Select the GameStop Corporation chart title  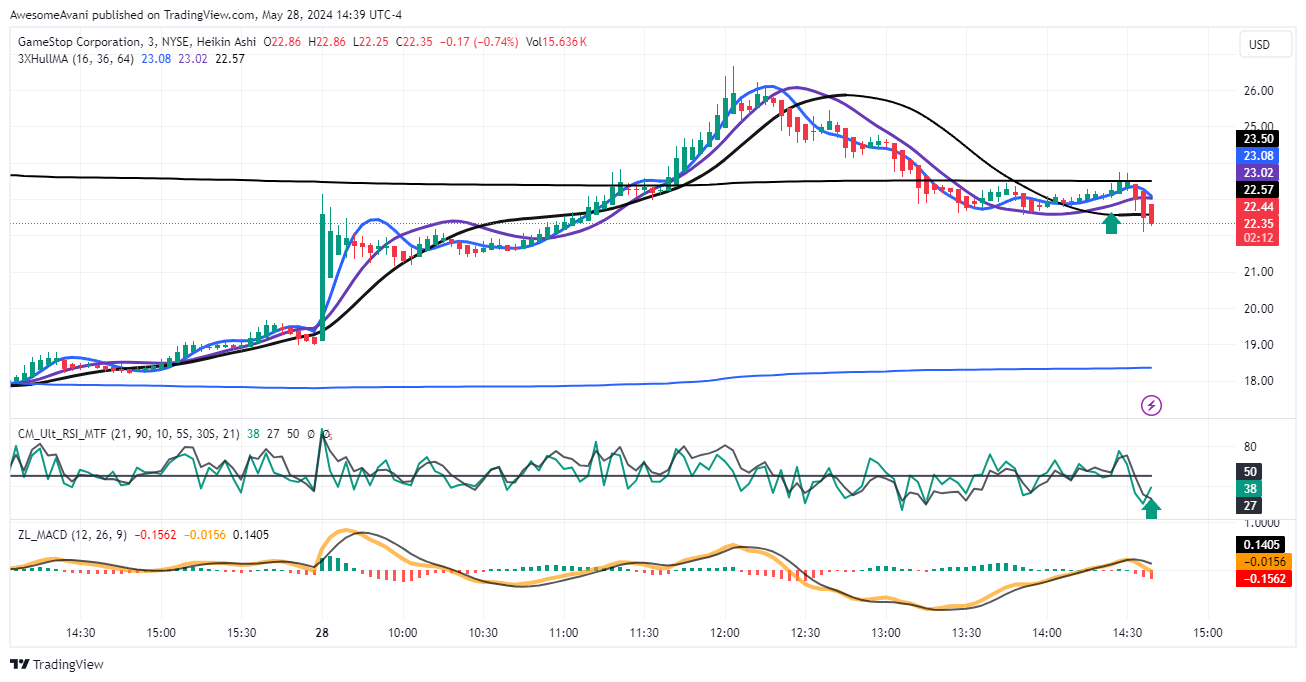(x=138, y=42)
